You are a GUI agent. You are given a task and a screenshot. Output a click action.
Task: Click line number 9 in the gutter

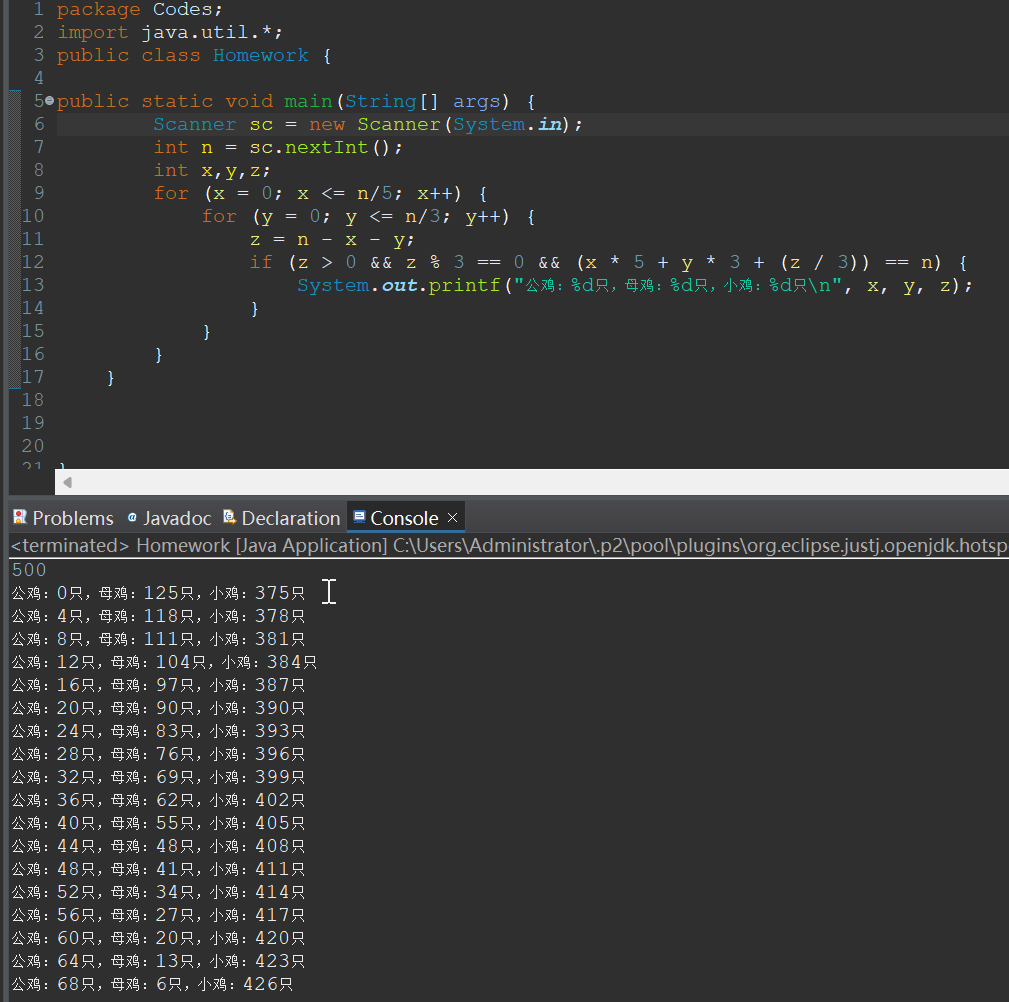[38, 193]
